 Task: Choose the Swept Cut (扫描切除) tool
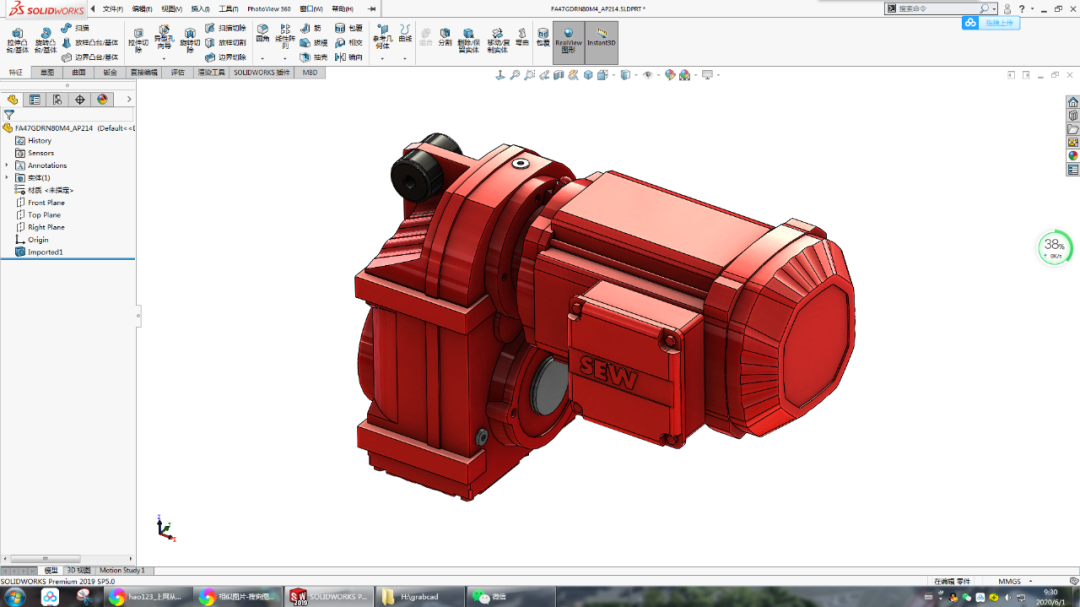click(x=226, y=28)
